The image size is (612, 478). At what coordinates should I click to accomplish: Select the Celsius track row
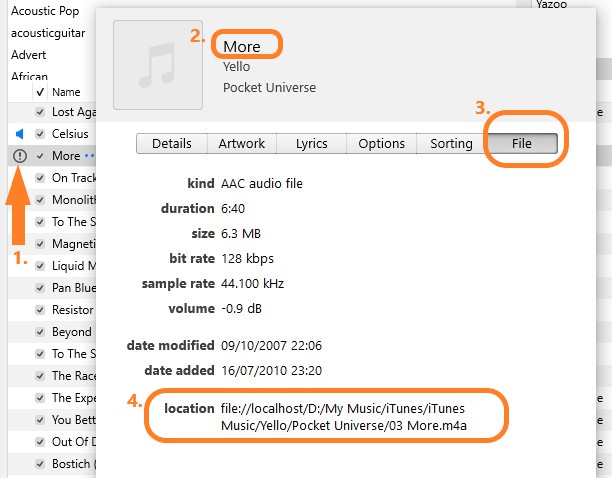(x=52, y=134)
